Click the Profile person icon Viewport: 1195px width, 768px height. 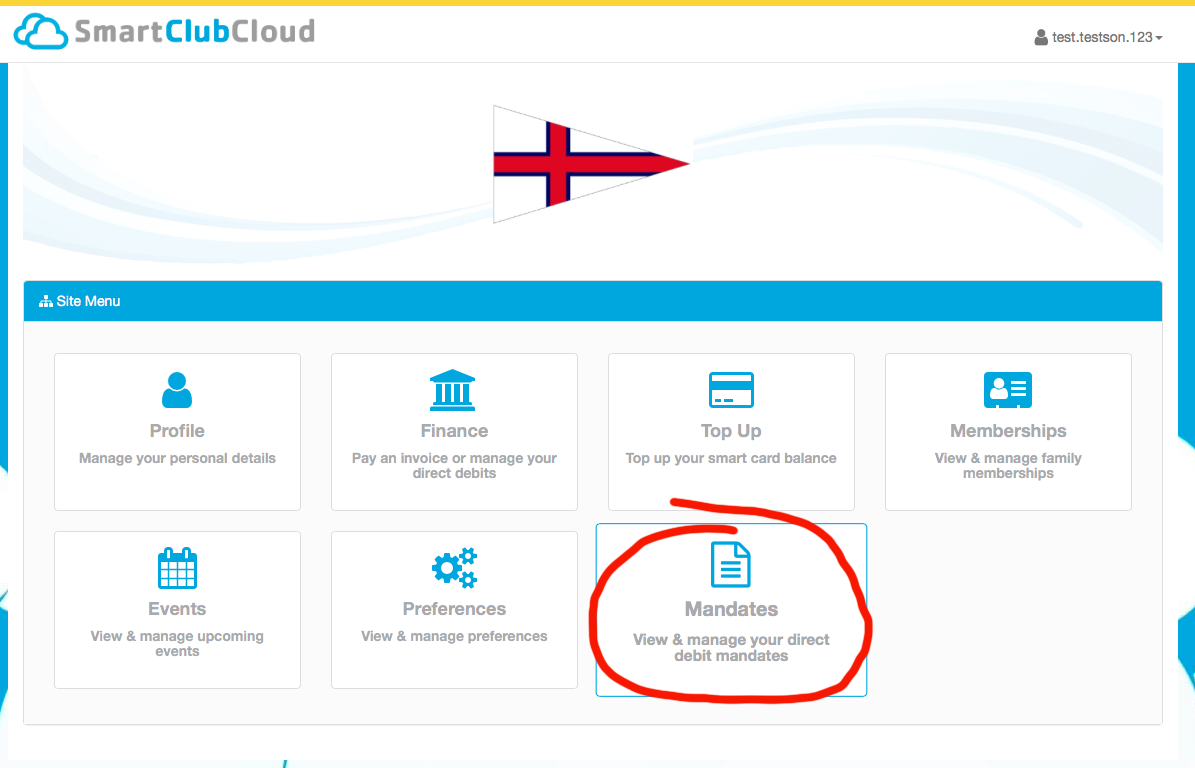177,390
